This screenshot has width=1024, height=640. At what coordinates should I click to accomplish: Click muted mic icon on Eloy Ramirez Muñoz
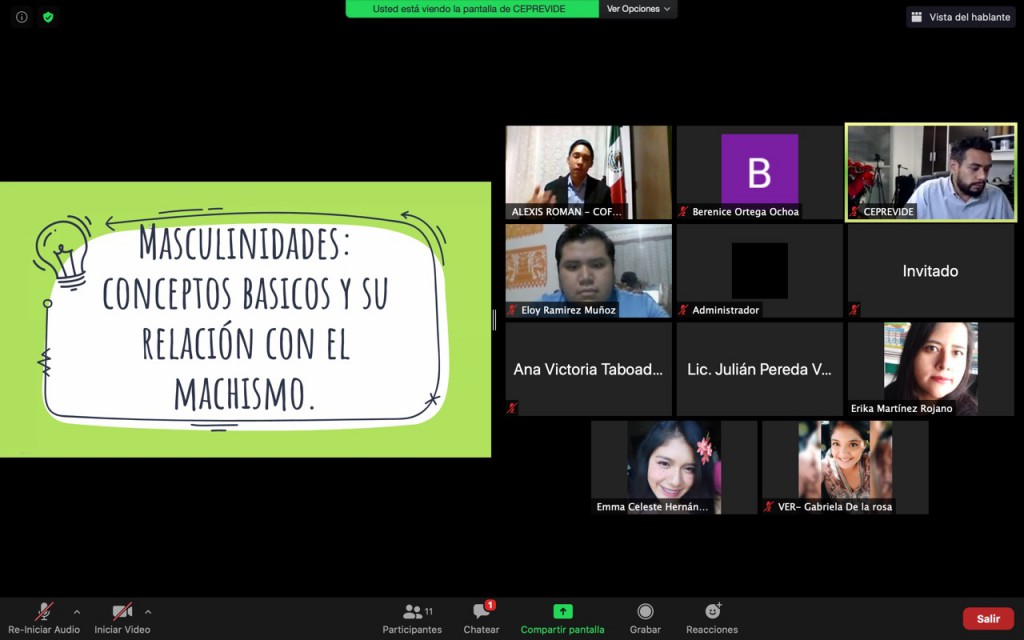pyautogui.click(x=512, y=310)
